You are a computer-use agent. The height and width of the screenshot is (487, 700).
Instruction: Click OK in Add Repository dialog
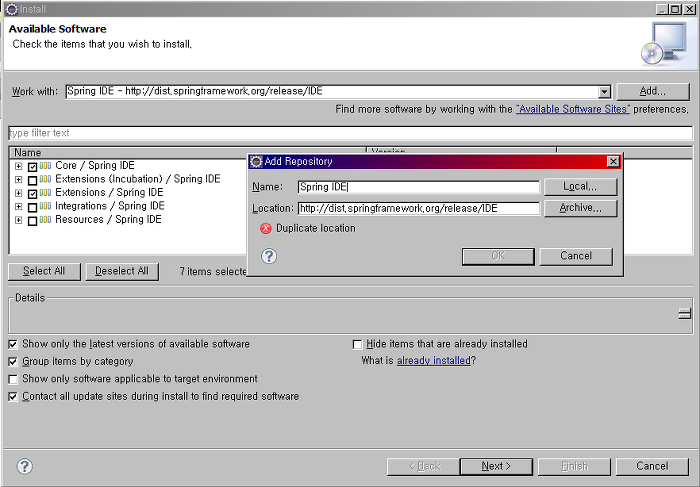[x=498, y=256]
